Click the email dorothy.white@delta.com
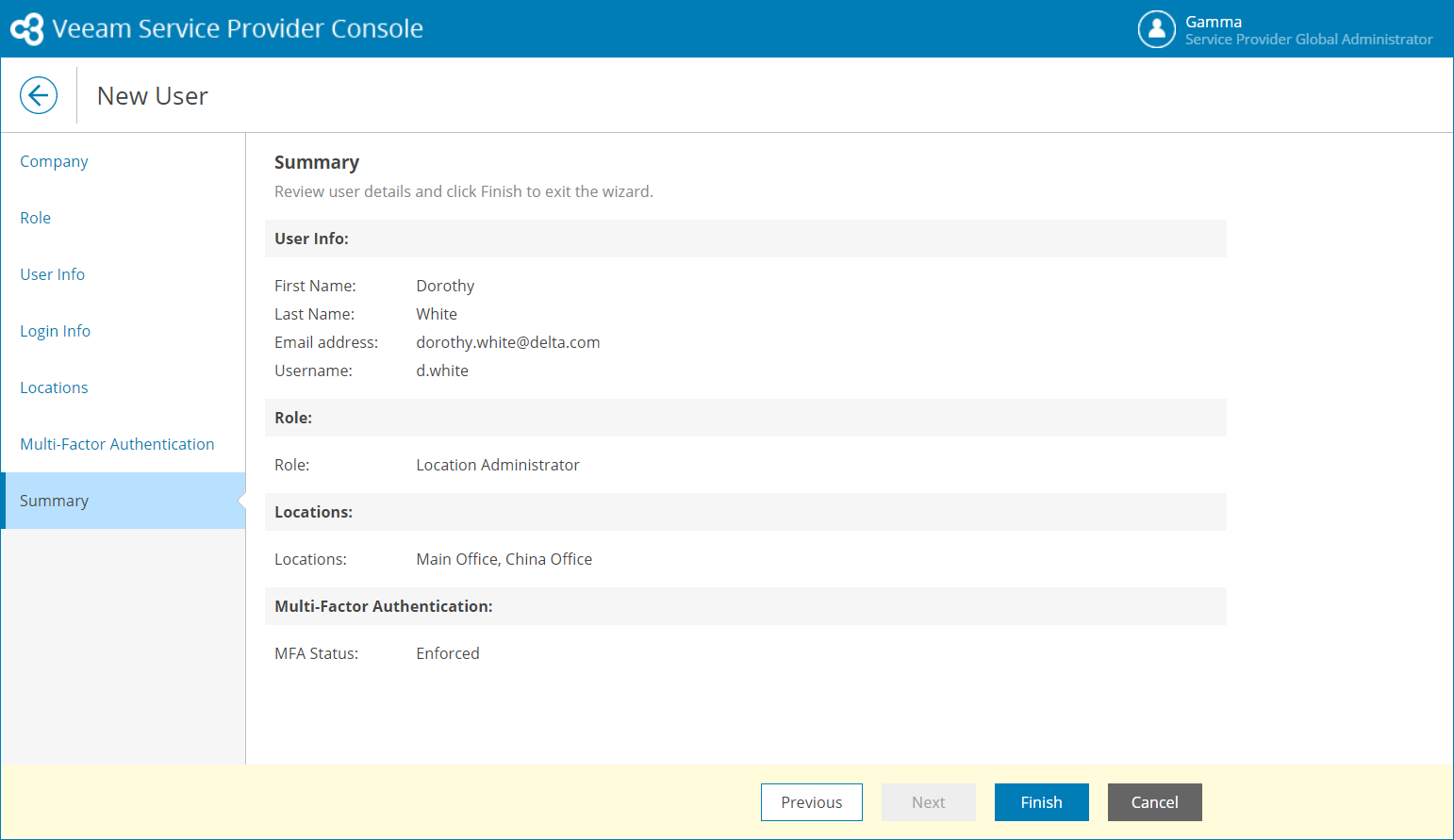1454x840 pixels. 508,342
